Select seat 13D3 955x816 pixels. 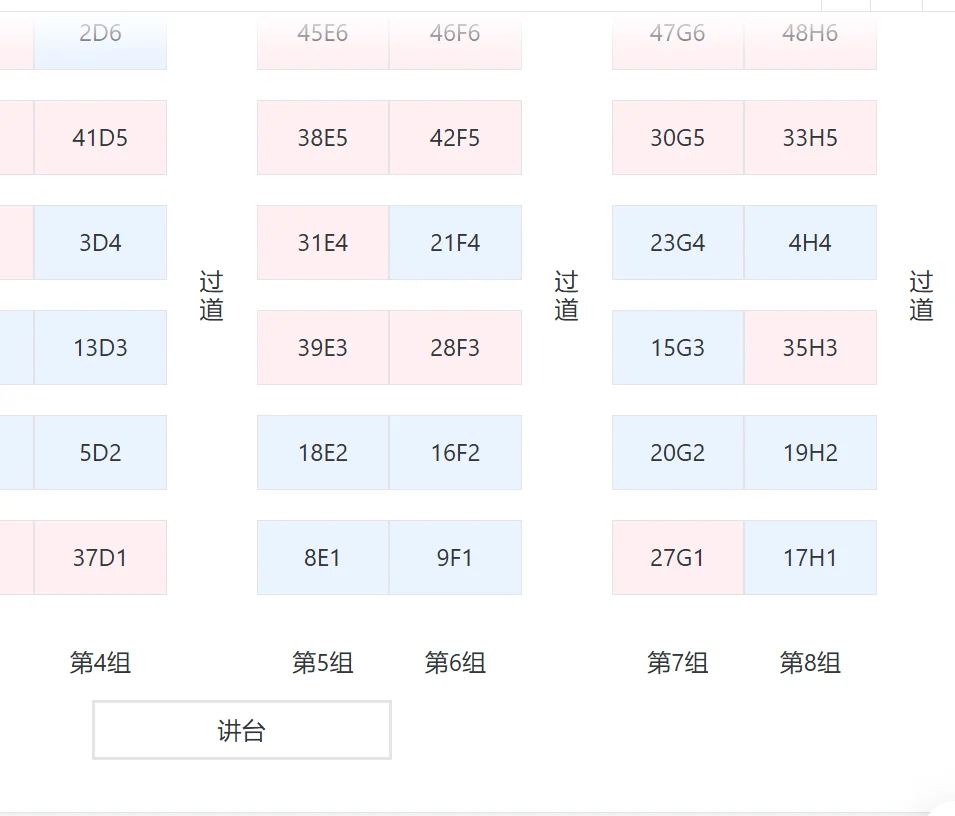pos(100,348)
